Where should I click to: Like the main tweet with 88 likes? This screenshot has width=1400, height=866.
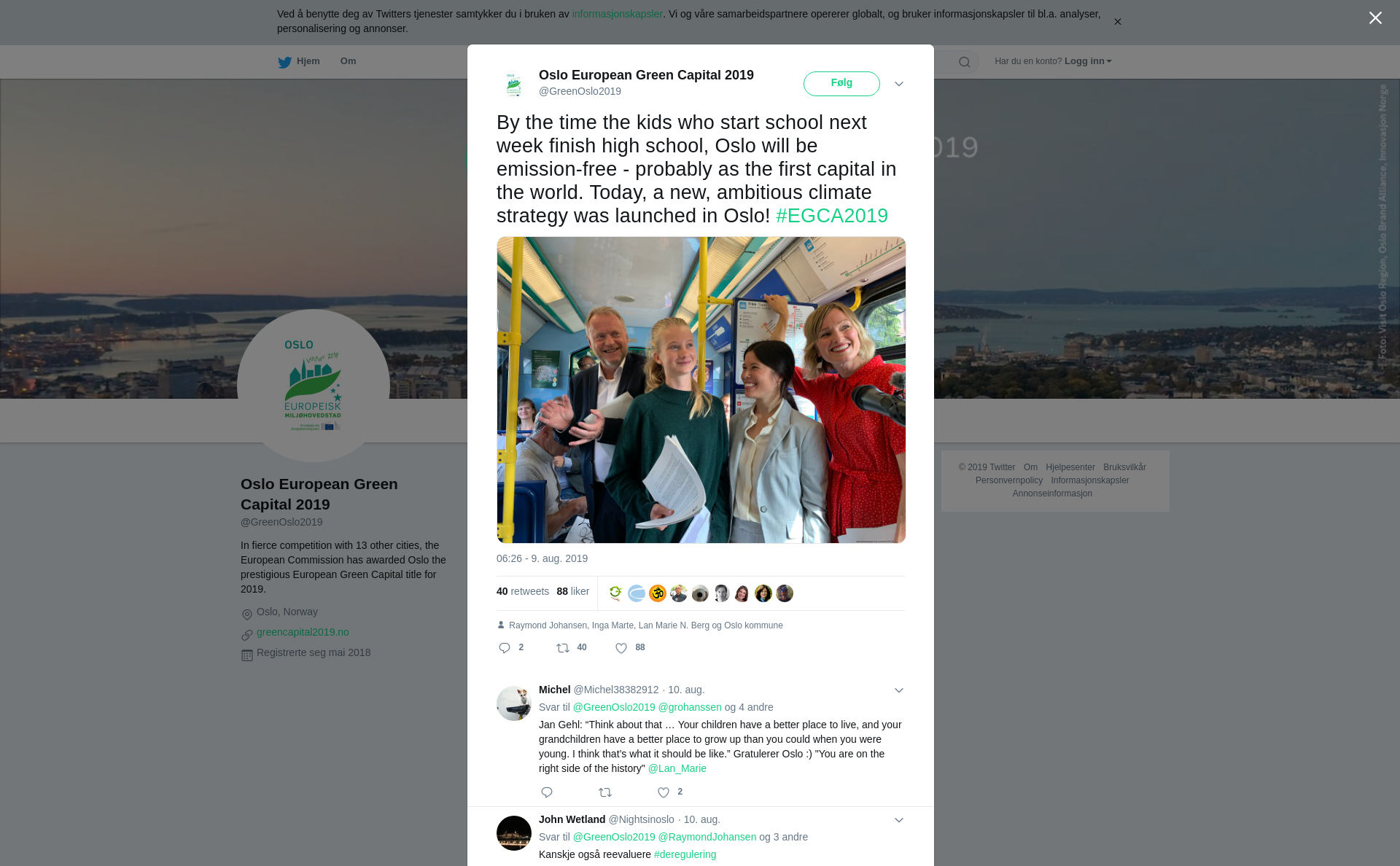(x=621, y=648)
